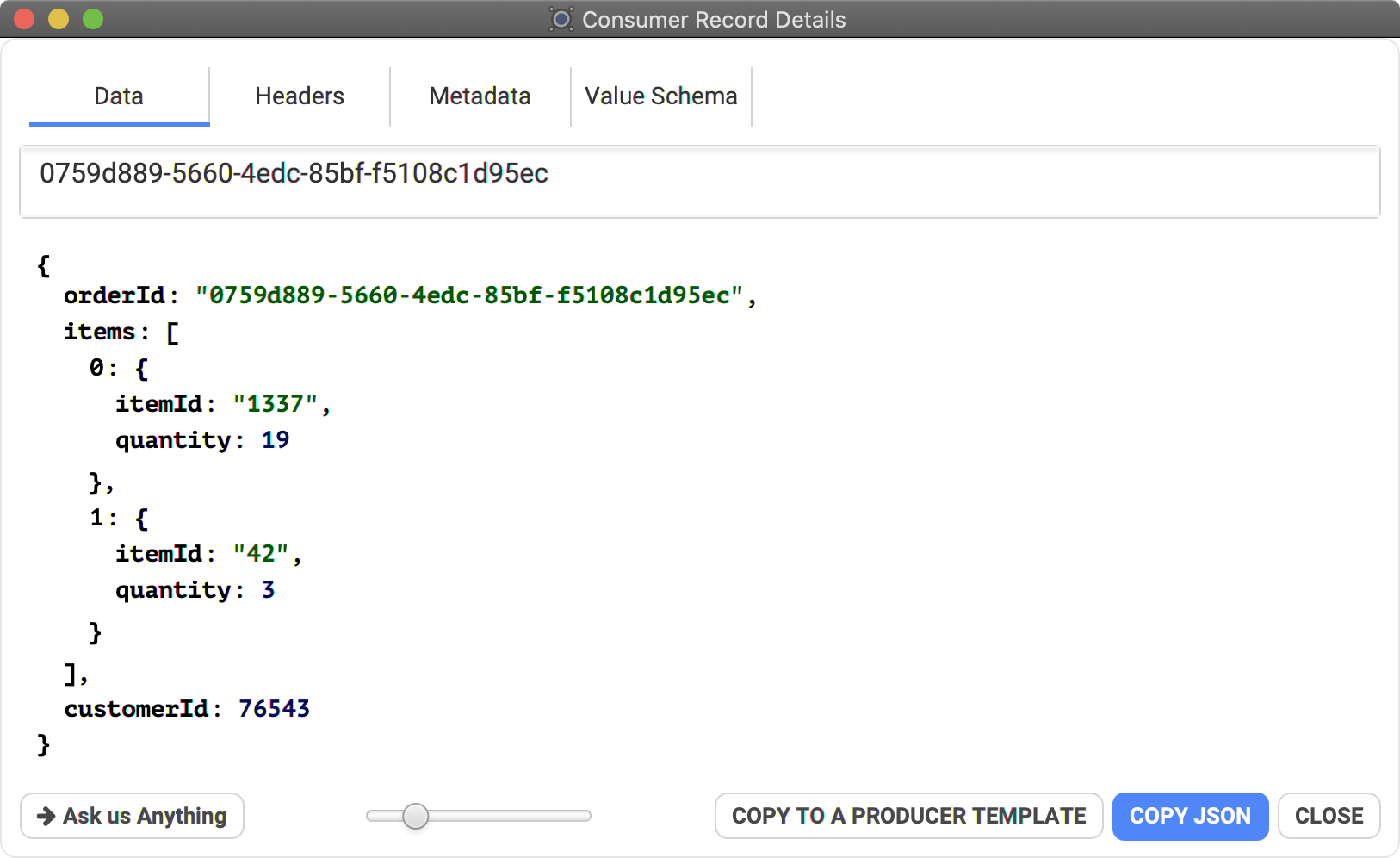
Task: Open the Headers tab
Action: point(300,96)
